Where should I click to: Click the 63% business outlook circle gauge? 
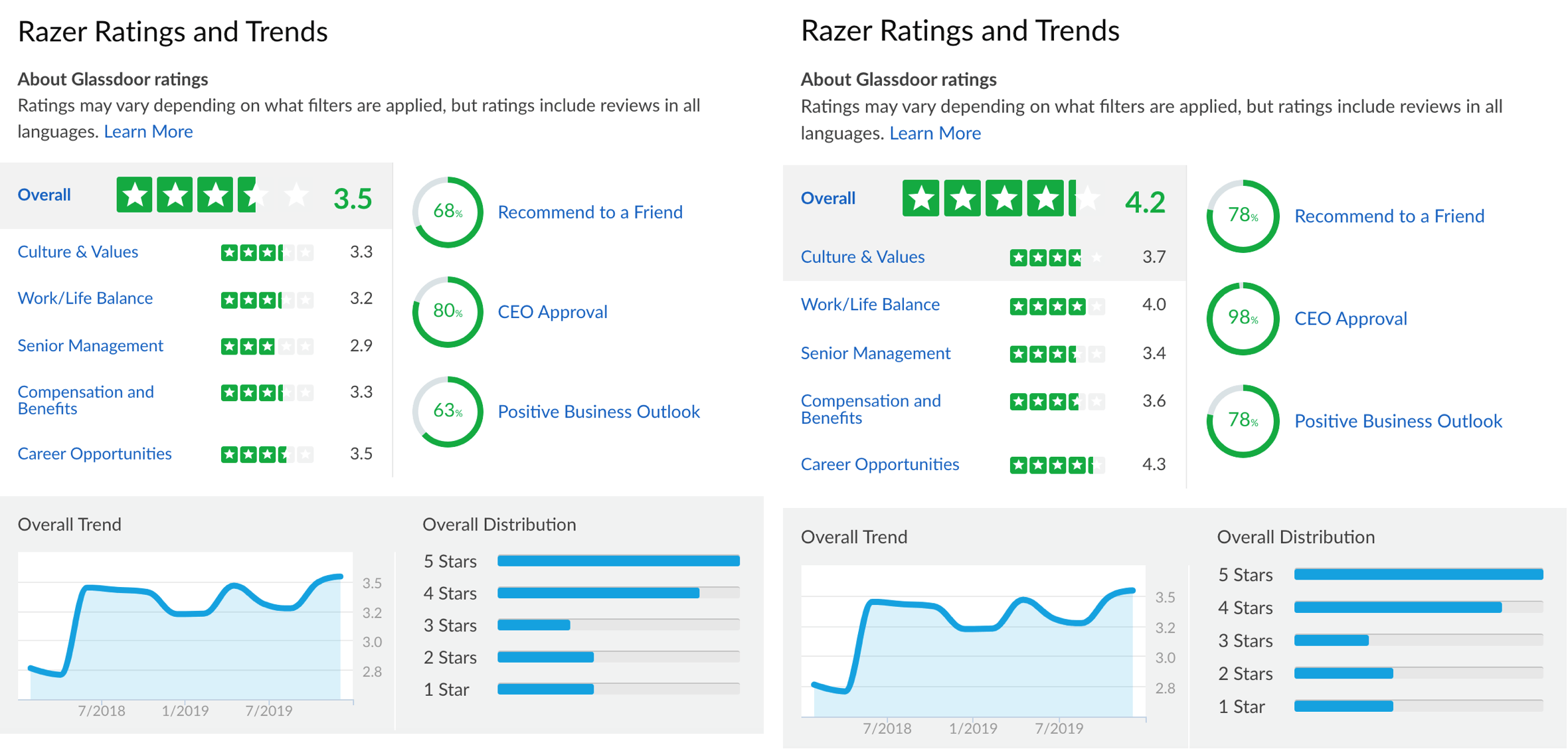[448, 412]
